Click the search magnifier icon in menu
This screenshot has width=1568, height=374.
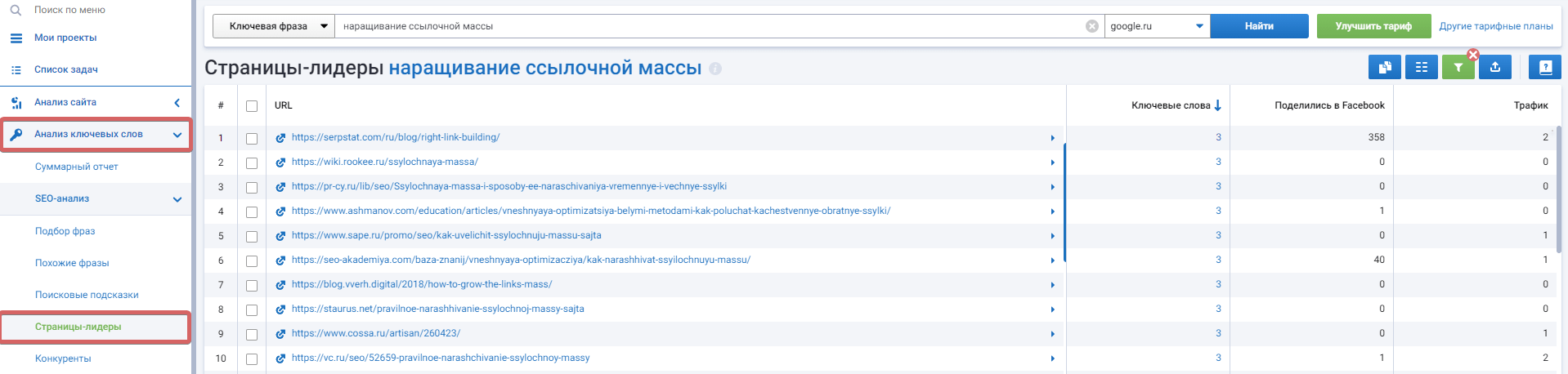coord(16,10)
